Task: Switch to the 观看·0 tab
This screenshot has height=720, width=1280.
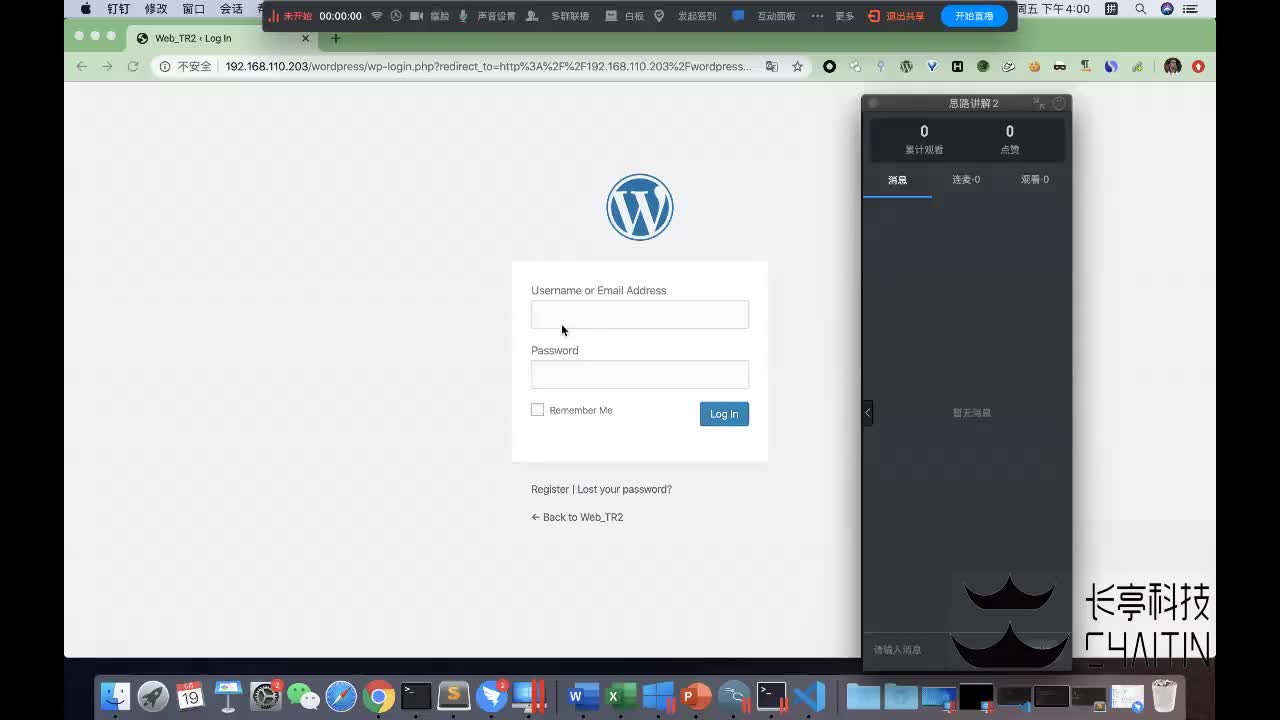Action: (x=1035, y=180)
